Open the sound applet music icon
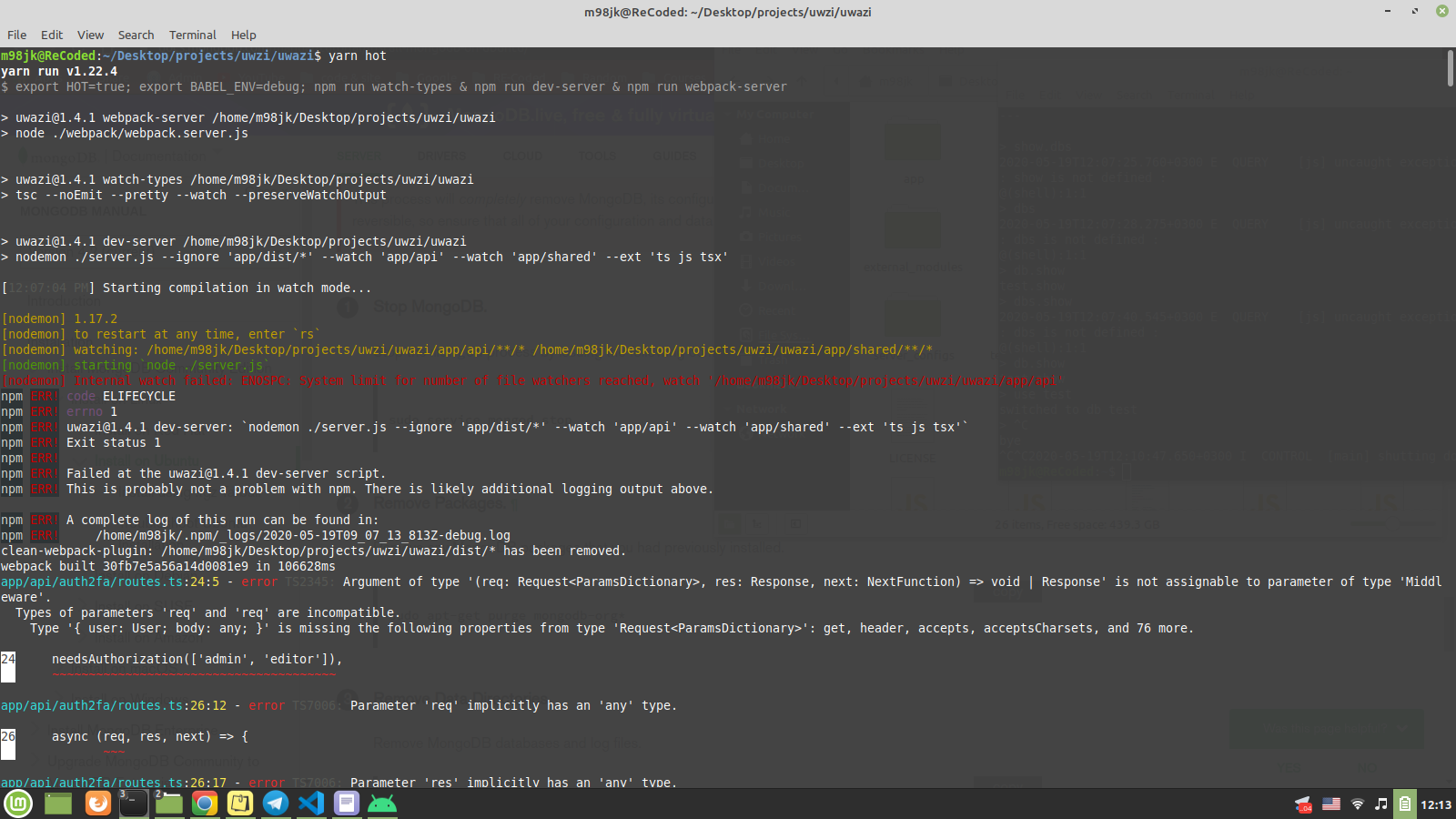The width and height of the screenshot is (1456, 819). (1380, 804)
